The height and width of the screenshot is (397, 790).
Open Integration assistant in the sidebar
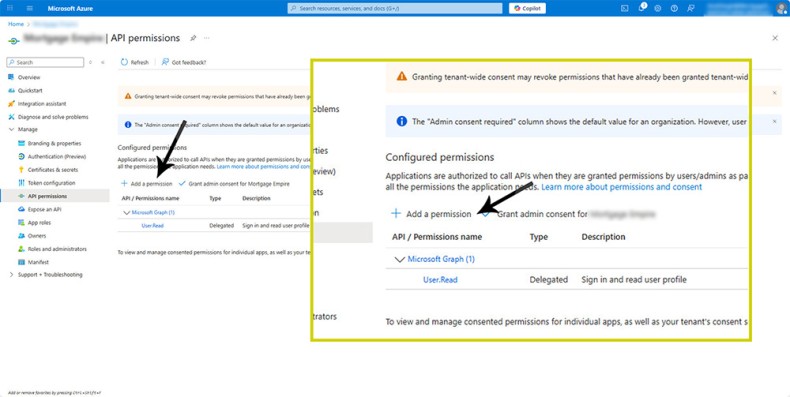[x=42, y=104]
